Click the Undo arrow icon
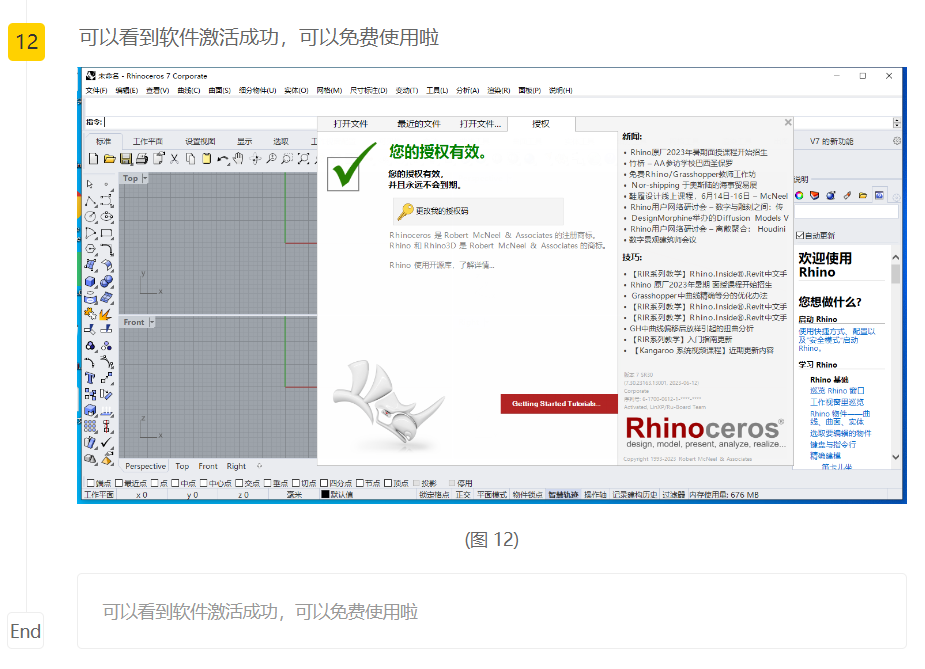Screen dimensions: 925x669 pyautogui.click(x=222, y=159)
